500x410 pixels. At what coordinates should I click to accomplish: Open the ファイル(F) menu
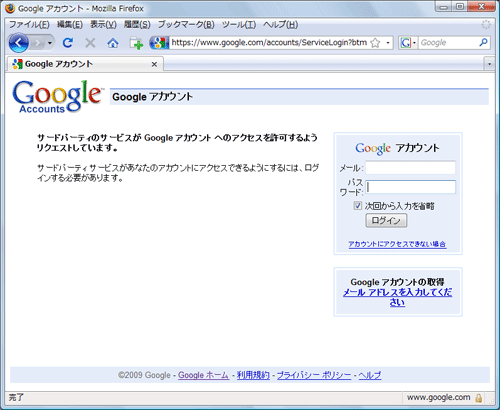coord(29,24)
